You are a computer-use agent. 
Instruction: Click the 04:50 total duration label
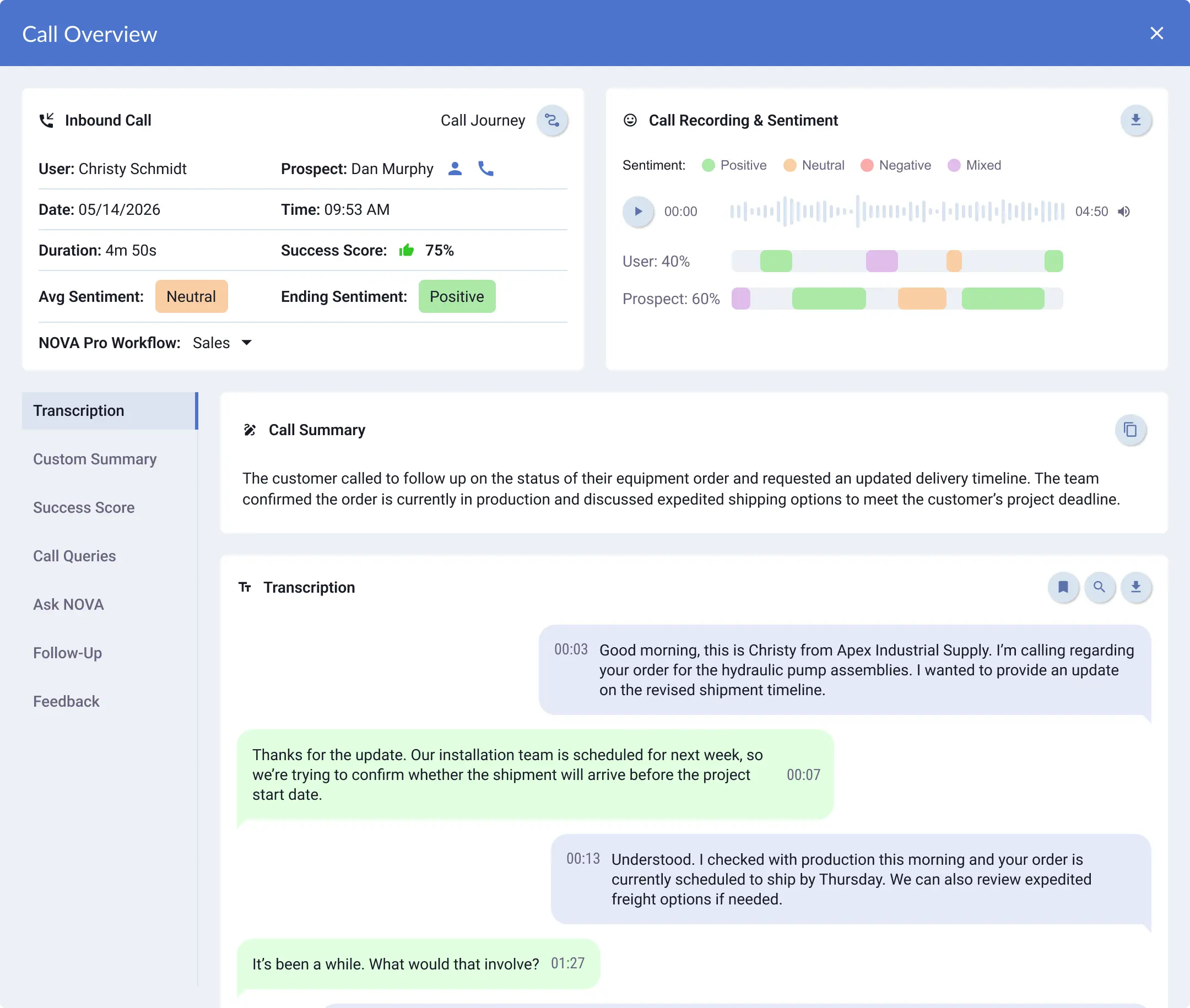[x=1091, y=212]
